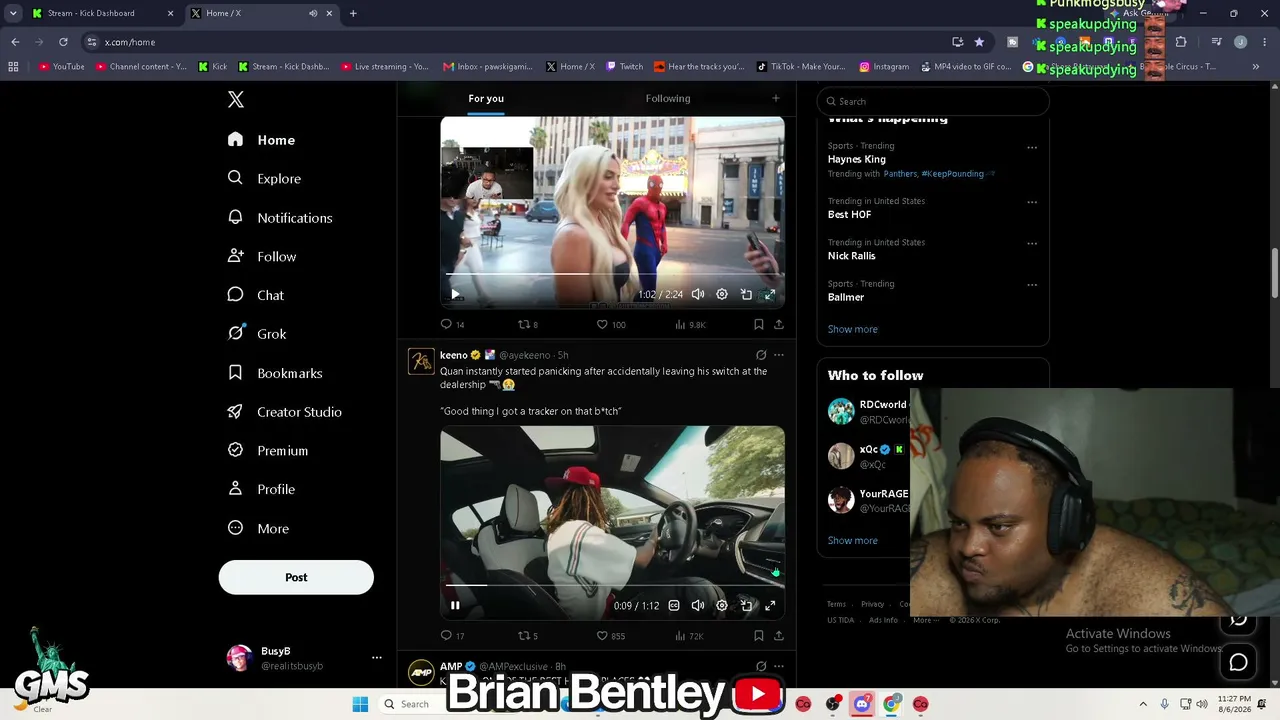This screenshot has height=720, width=1280.
Task: Repost keeno's post with 5 reposts
Action: click(x=527, y=635)
